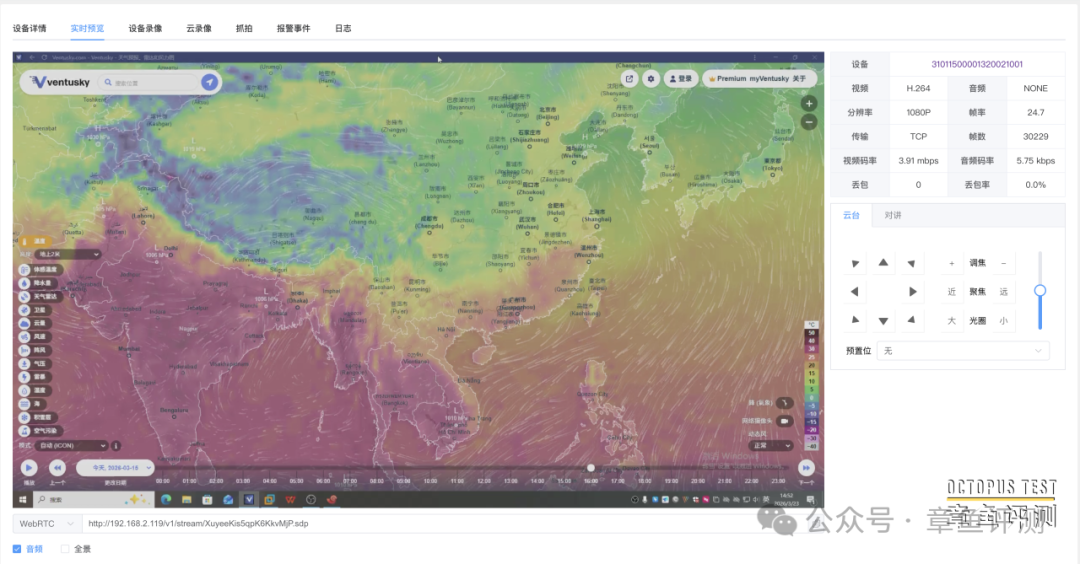1080x564 pixels.
Task: Zoom out the map with minus button
Action: [809, 122]
